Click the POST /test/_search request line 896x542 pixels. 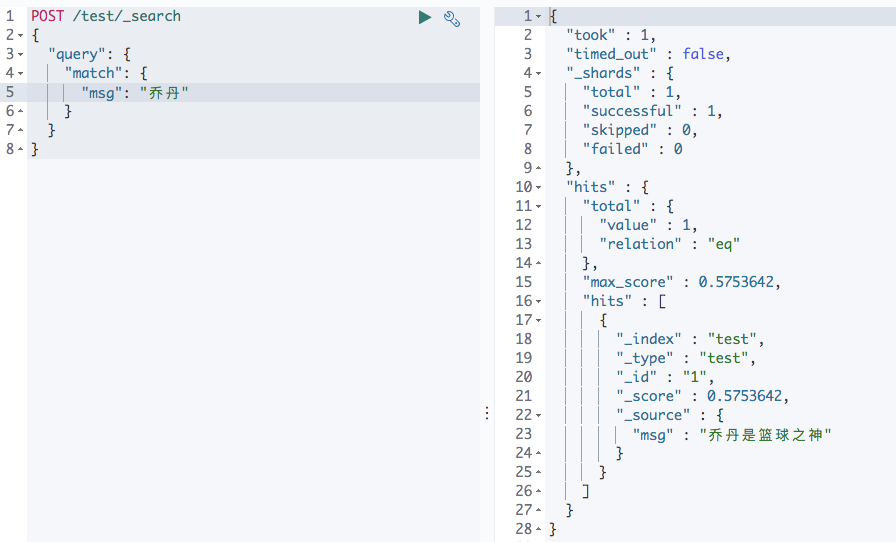pos(106,17)
